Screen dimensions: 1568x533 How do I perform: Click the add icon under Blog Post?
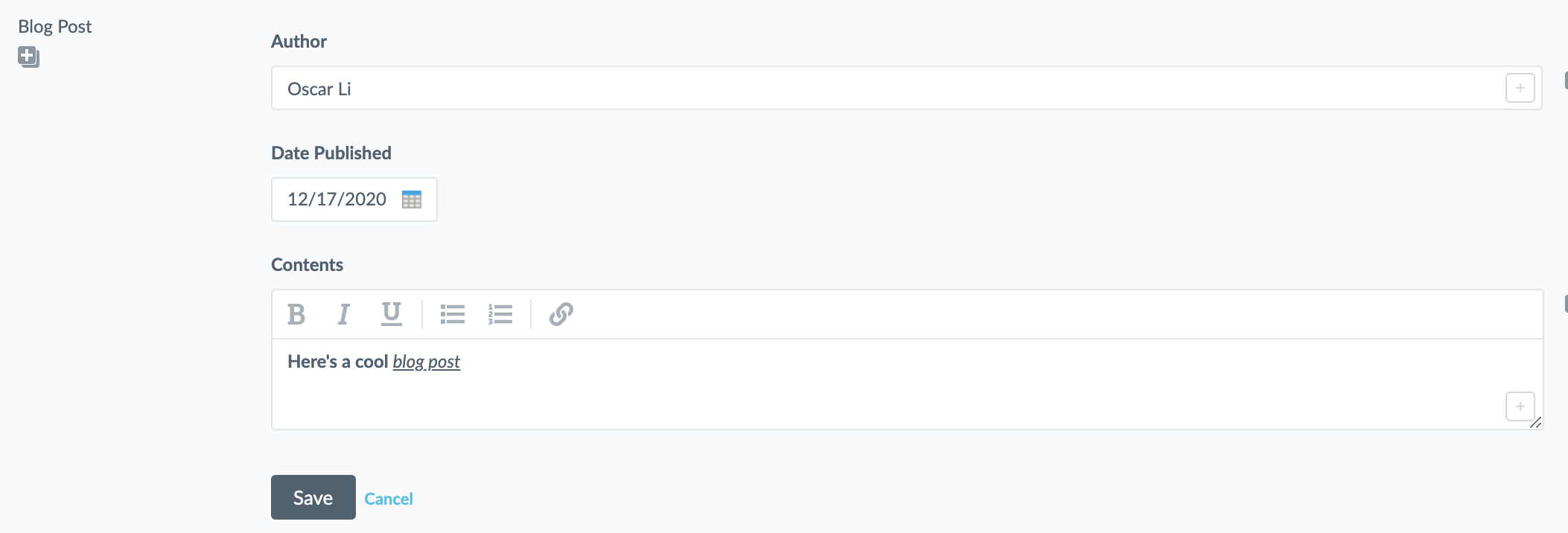pos(28,57)
